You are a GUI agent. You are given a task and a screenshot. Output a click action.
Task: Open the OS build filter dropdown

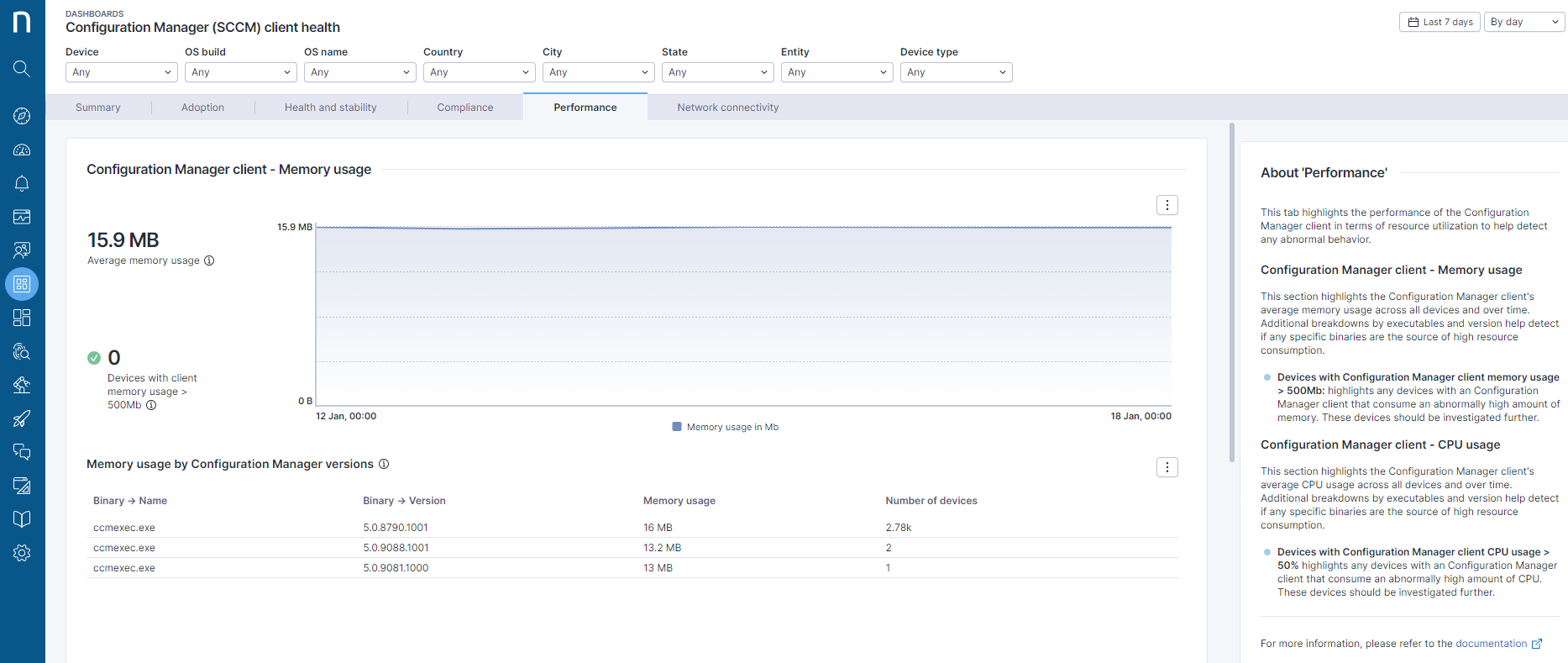241,72
